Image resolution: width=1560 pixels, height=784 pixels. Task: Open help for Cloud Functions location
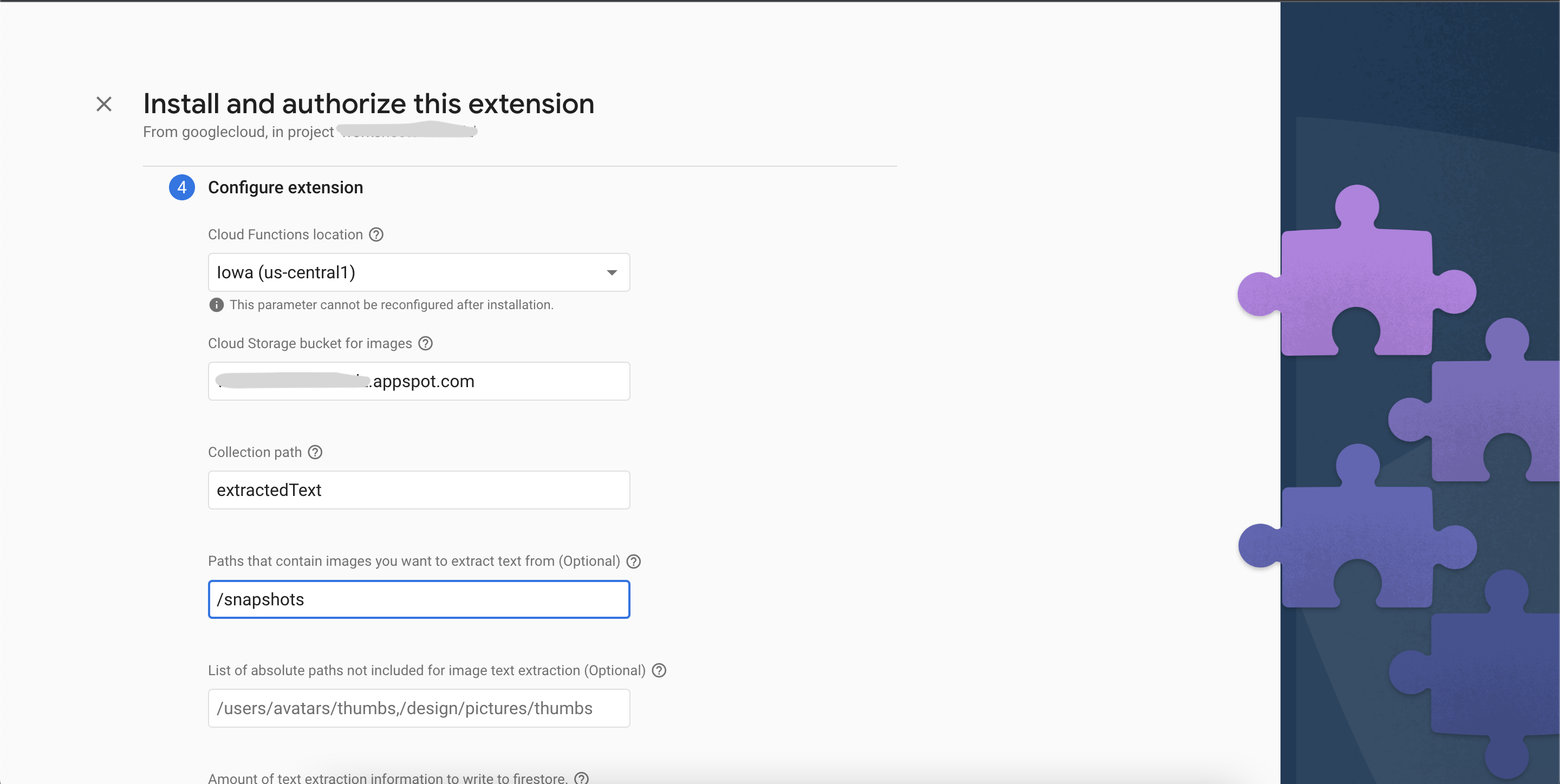pyautogui.click(x=376, y=234)
